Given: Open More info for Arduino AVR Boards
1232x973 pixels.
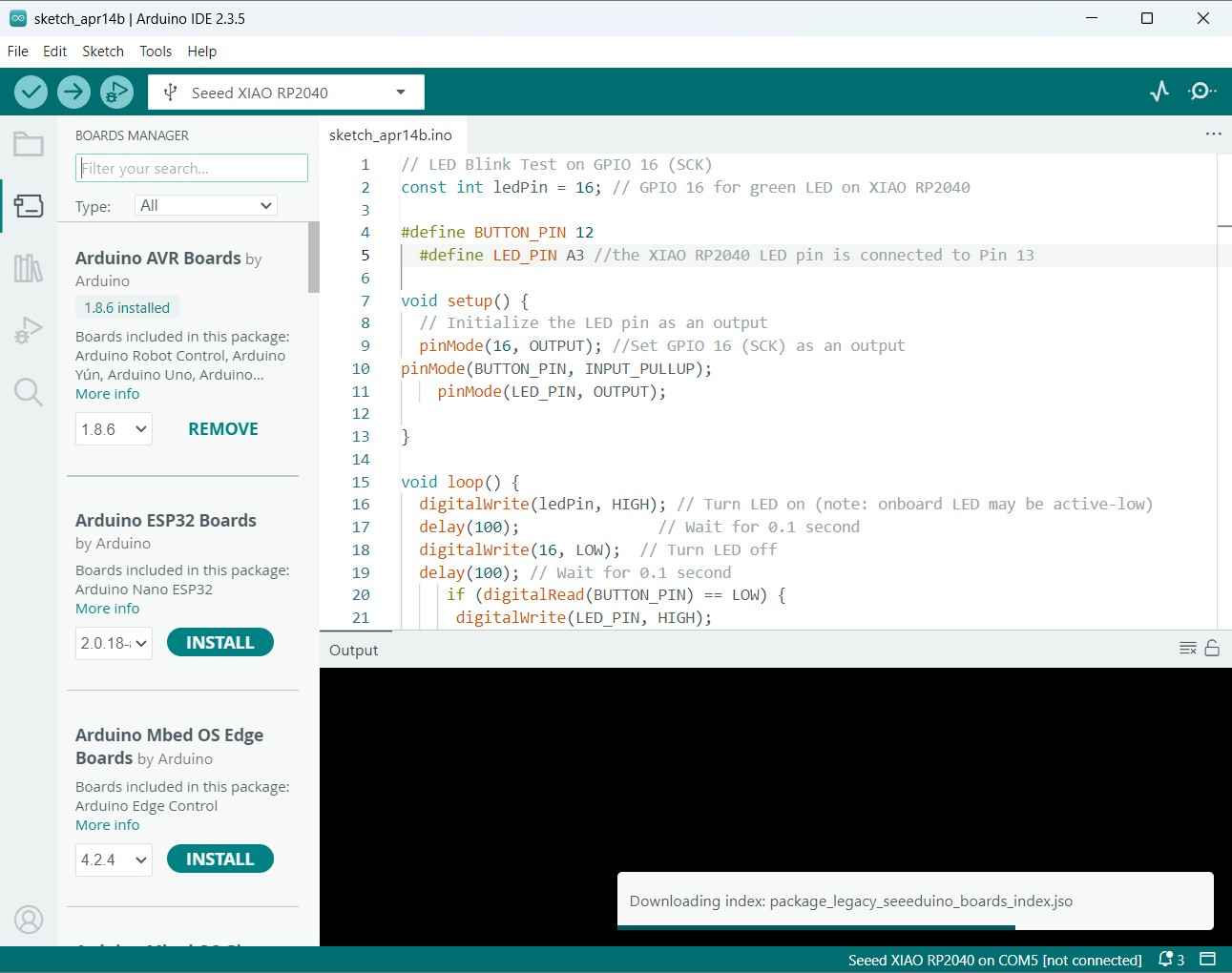Looking at the screenshot, I should coord(108,394).
